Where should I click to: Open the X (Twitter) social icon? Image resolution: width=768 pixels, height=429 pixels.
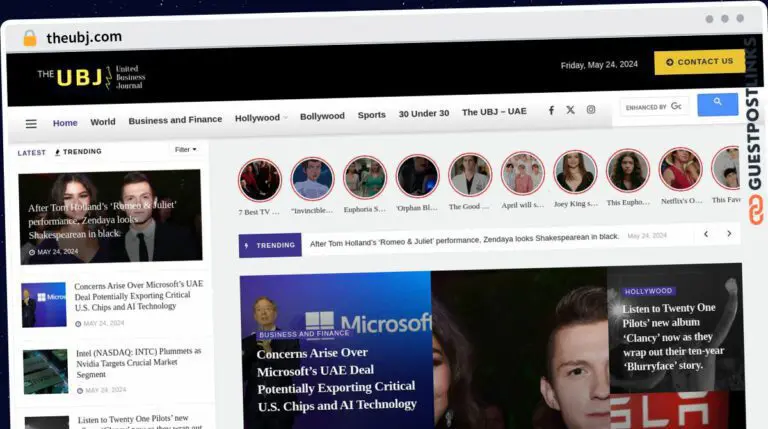570,110
